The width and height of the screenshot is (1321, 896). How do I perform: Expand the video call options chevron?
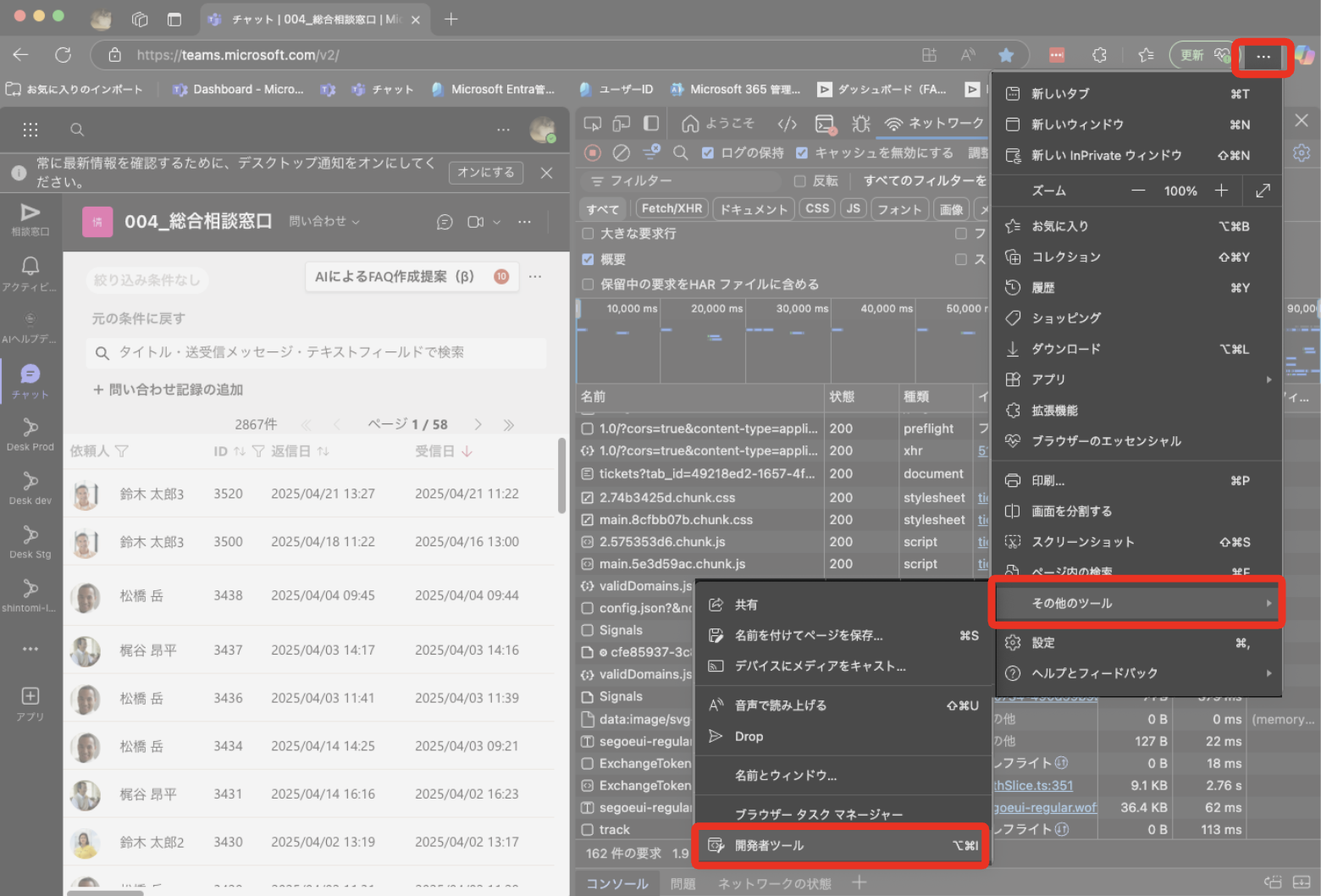pyautogui.click(x=496, y=222)
